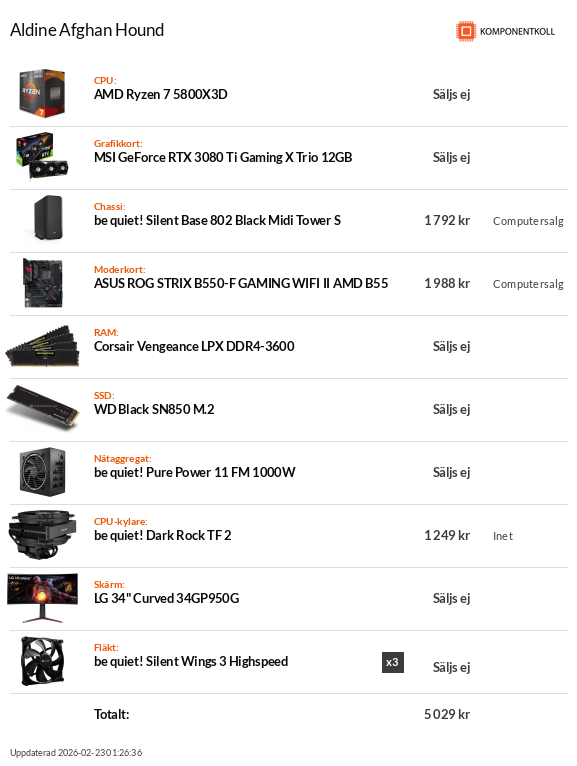
Task: Click the LG 34" Curved 34GP950G title
Action: 167,598
